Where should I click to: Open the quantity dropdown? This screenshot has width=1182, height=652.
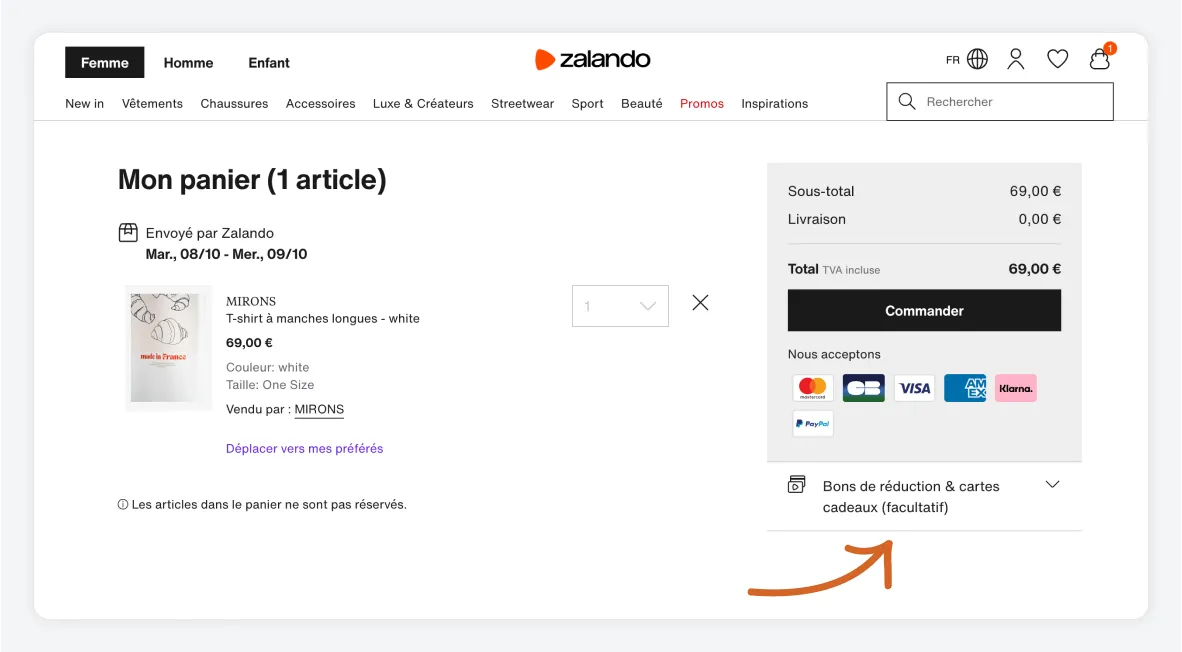tap(620, 306)
